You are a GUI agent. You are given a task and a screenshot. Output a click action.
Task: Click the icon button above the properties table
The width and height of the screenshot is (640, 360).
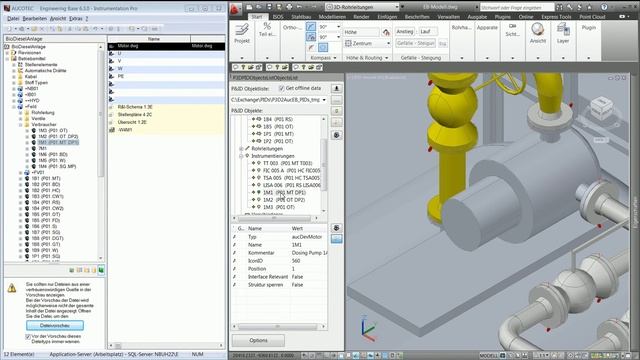coord(336,228)
